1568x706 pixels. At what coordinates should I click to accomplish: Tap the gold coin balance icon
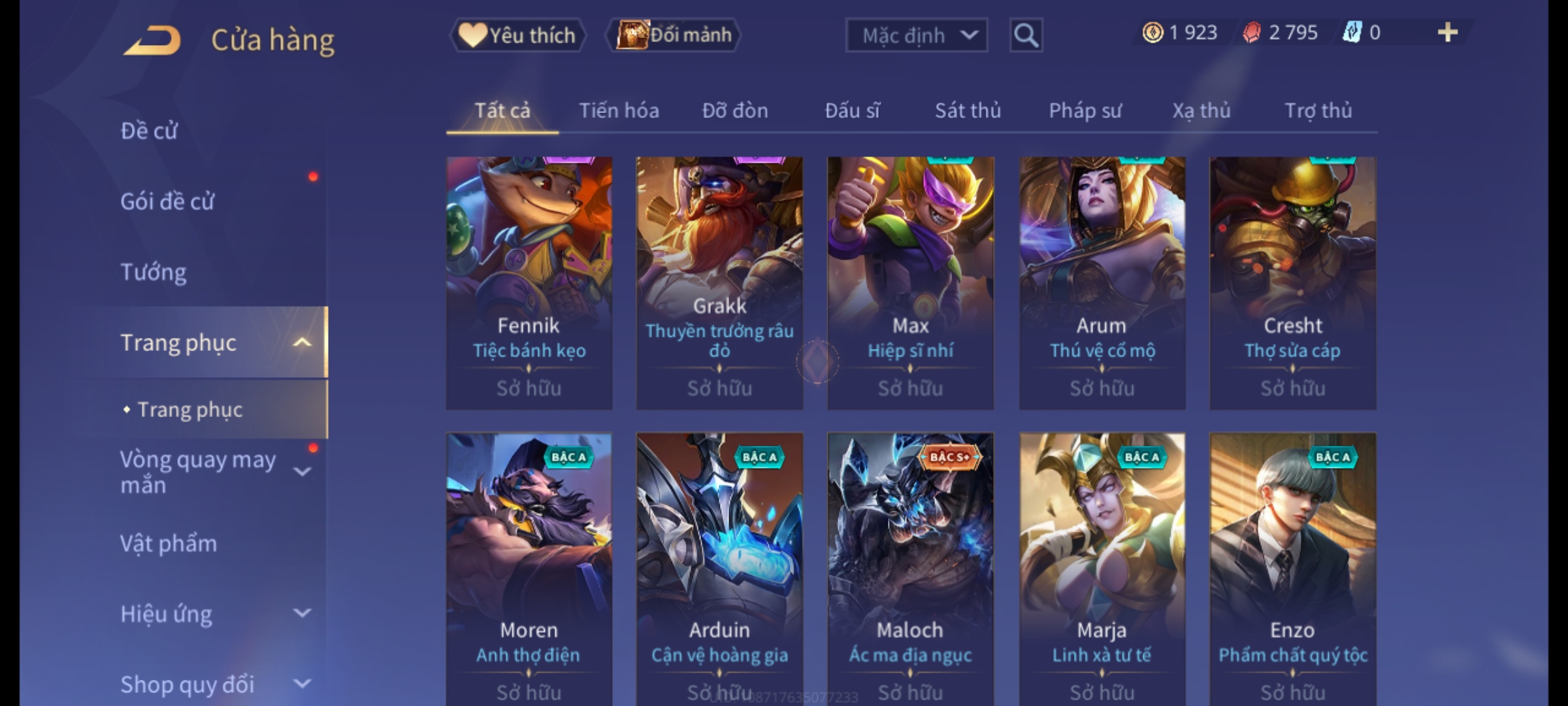pos(1152,33)
